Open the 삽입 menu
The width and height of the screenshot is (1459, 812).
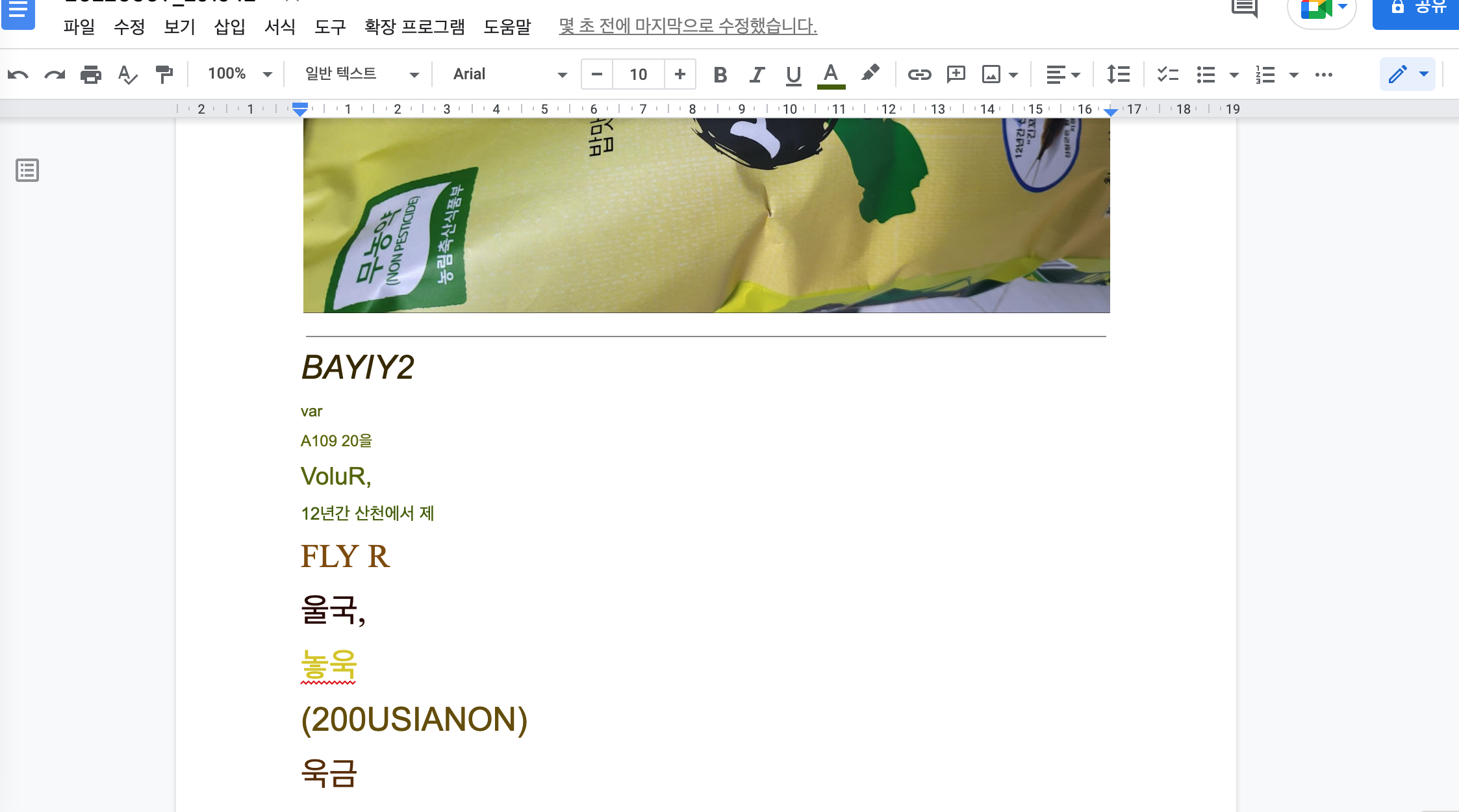point(229,27)
